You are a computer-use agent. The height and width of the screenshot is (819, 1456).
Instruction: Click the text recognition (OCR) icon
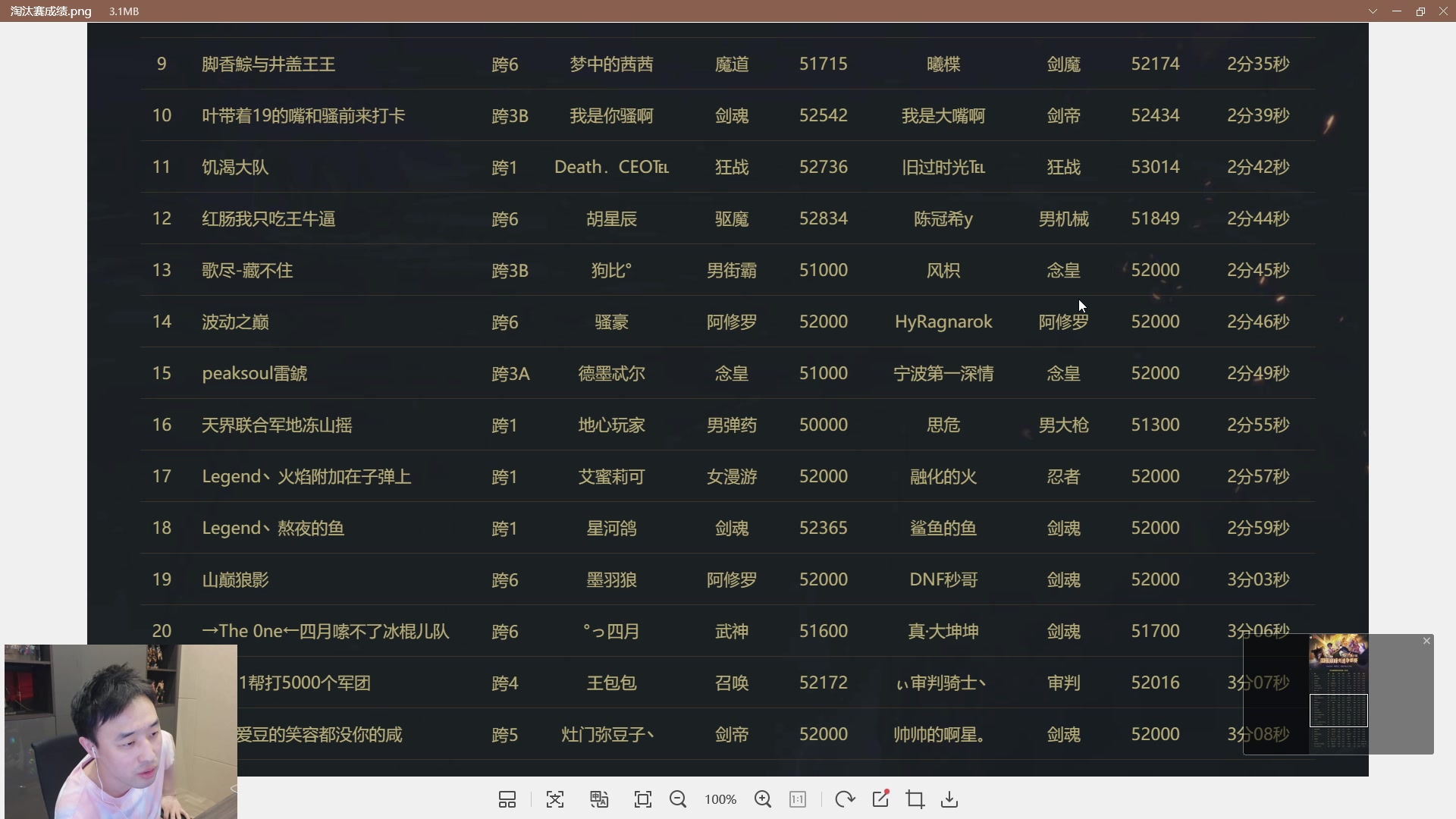(555, 799)
